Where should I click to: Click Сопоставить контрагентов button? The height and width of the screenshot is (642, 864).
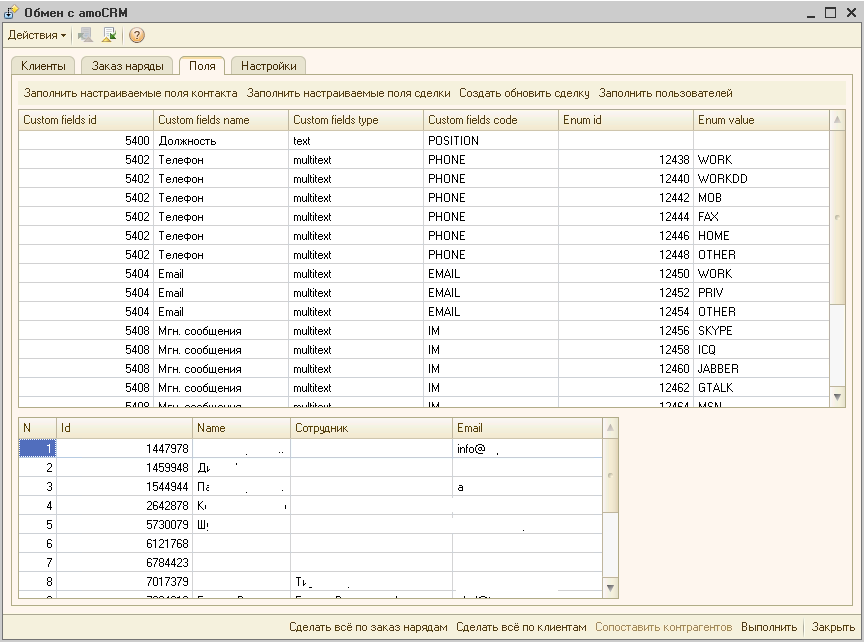click(x=663, y=627)
